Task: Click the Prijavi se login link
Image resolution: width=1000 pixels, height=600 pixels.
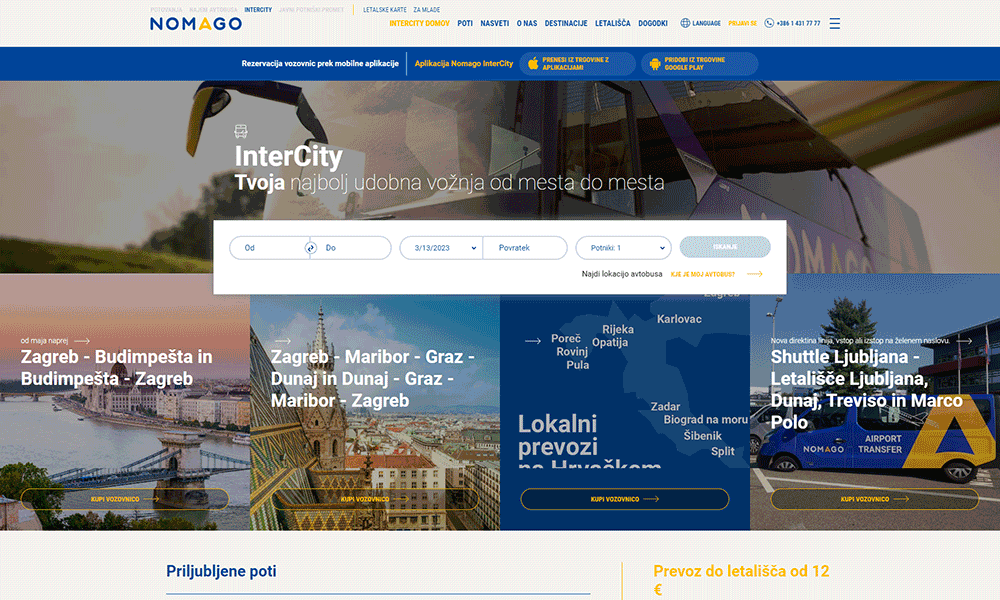Action: click(x=743, y=24)
